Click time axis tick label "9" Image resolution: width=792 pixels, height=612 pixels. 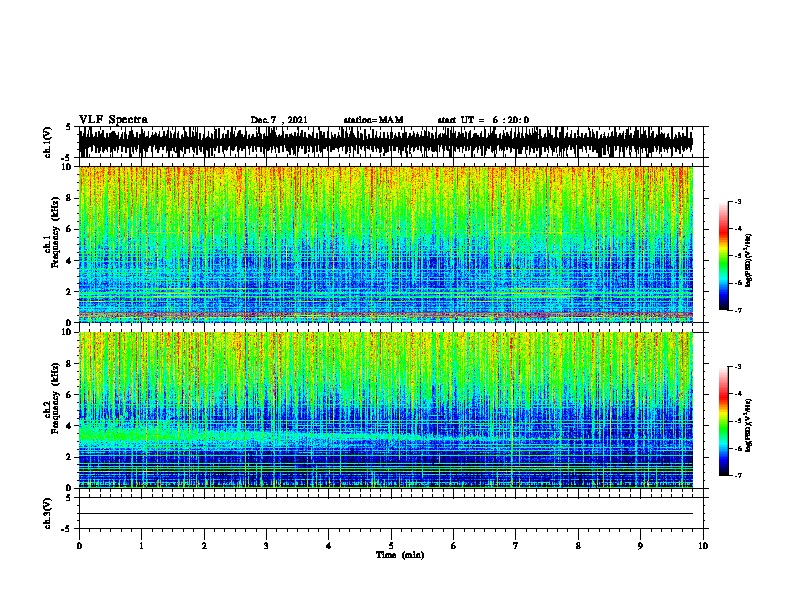(x=640, y=546)
